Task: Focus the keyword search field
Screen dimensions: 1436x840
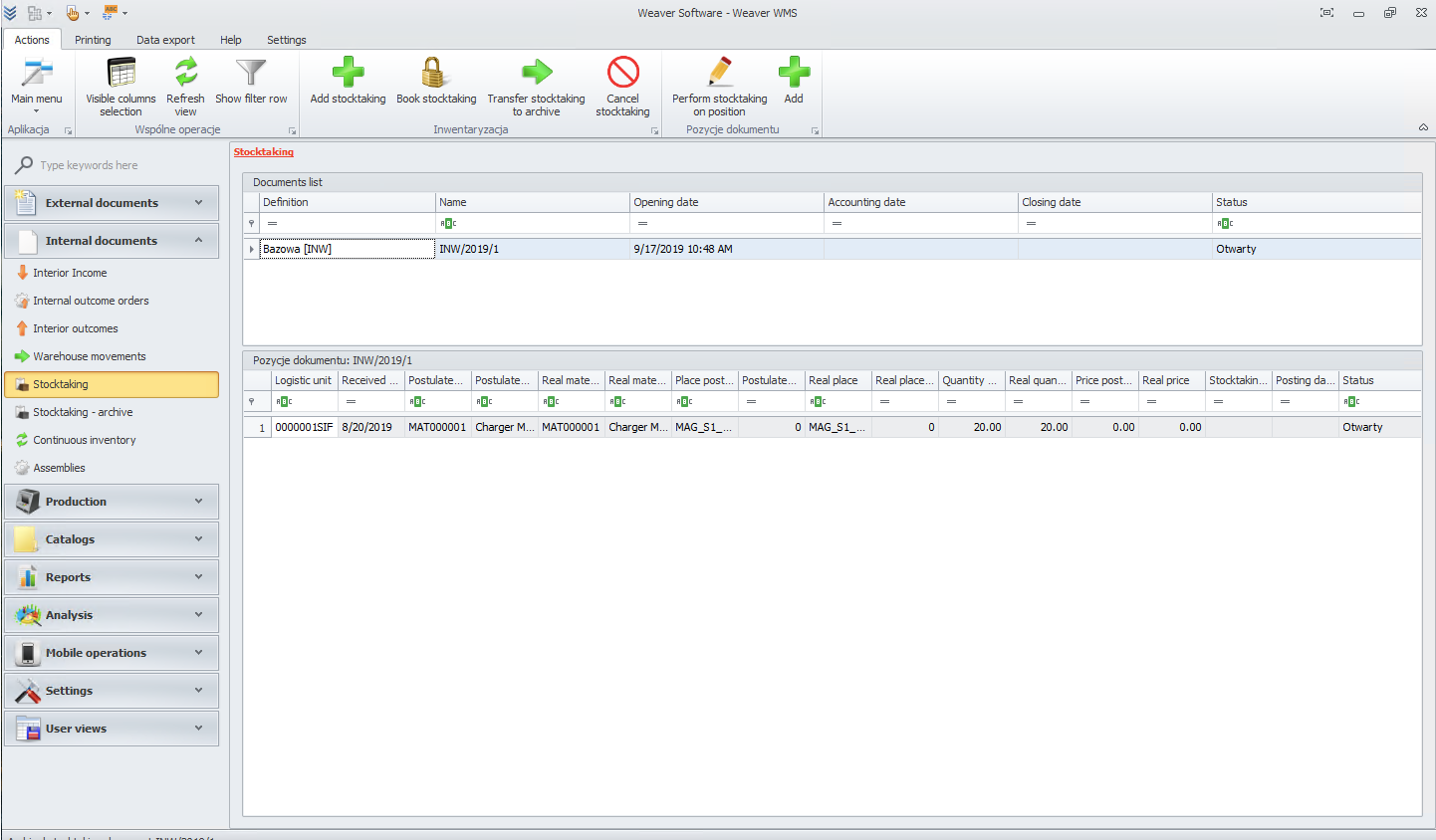Action: pyautogui.click(x=126, y=165)
